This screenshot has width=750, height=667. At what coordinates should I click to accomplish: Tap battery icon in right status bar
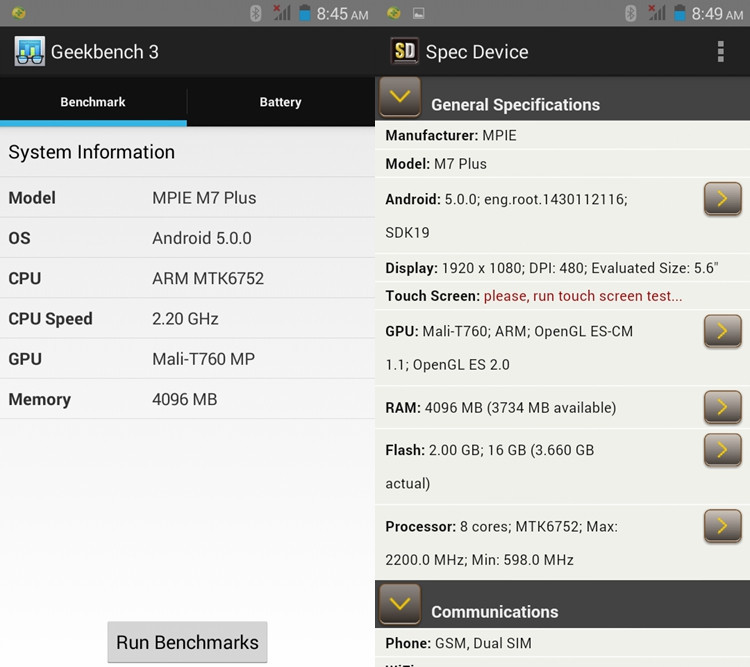point(679,13)
